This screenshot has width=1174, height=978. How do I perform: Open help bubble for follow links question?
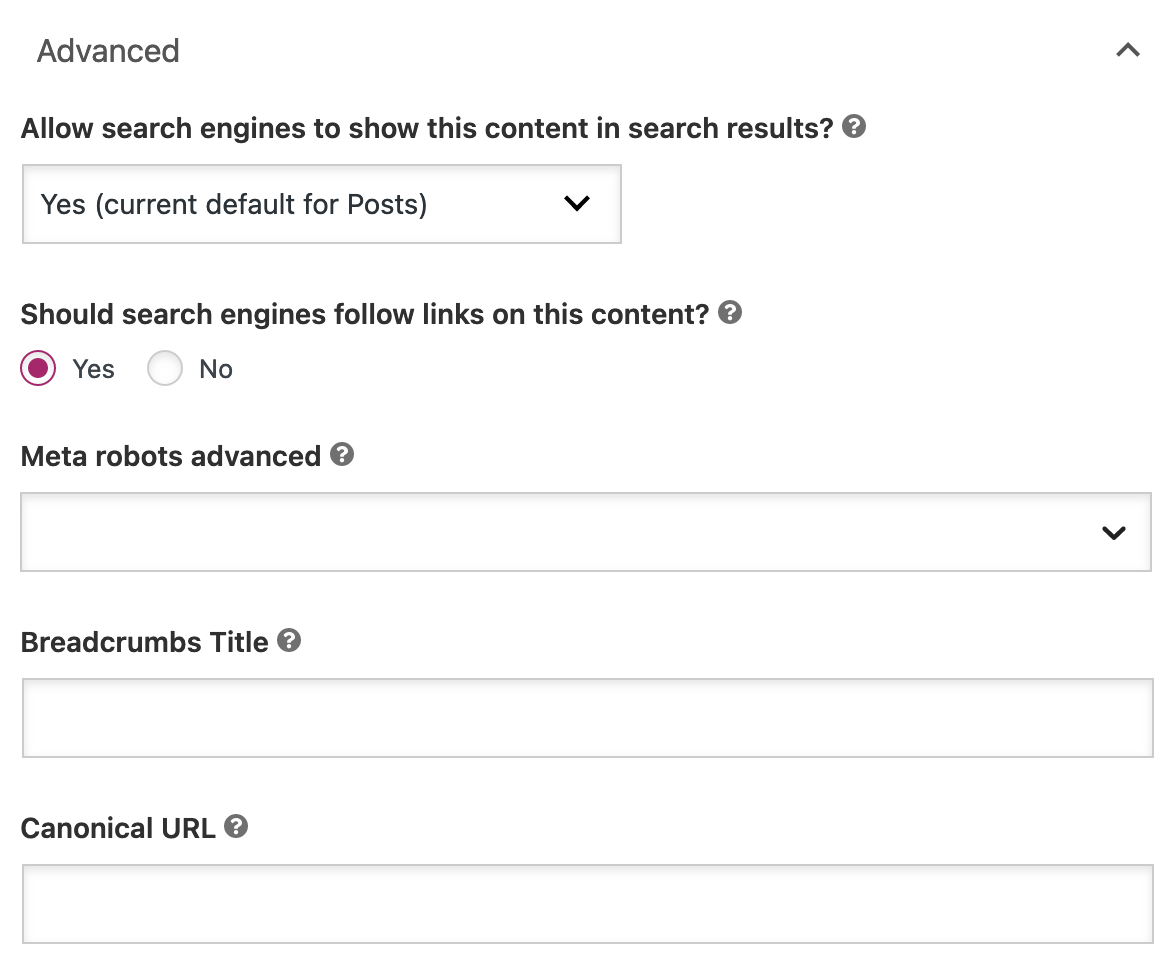pyautogui.click(x=730, y=313)
